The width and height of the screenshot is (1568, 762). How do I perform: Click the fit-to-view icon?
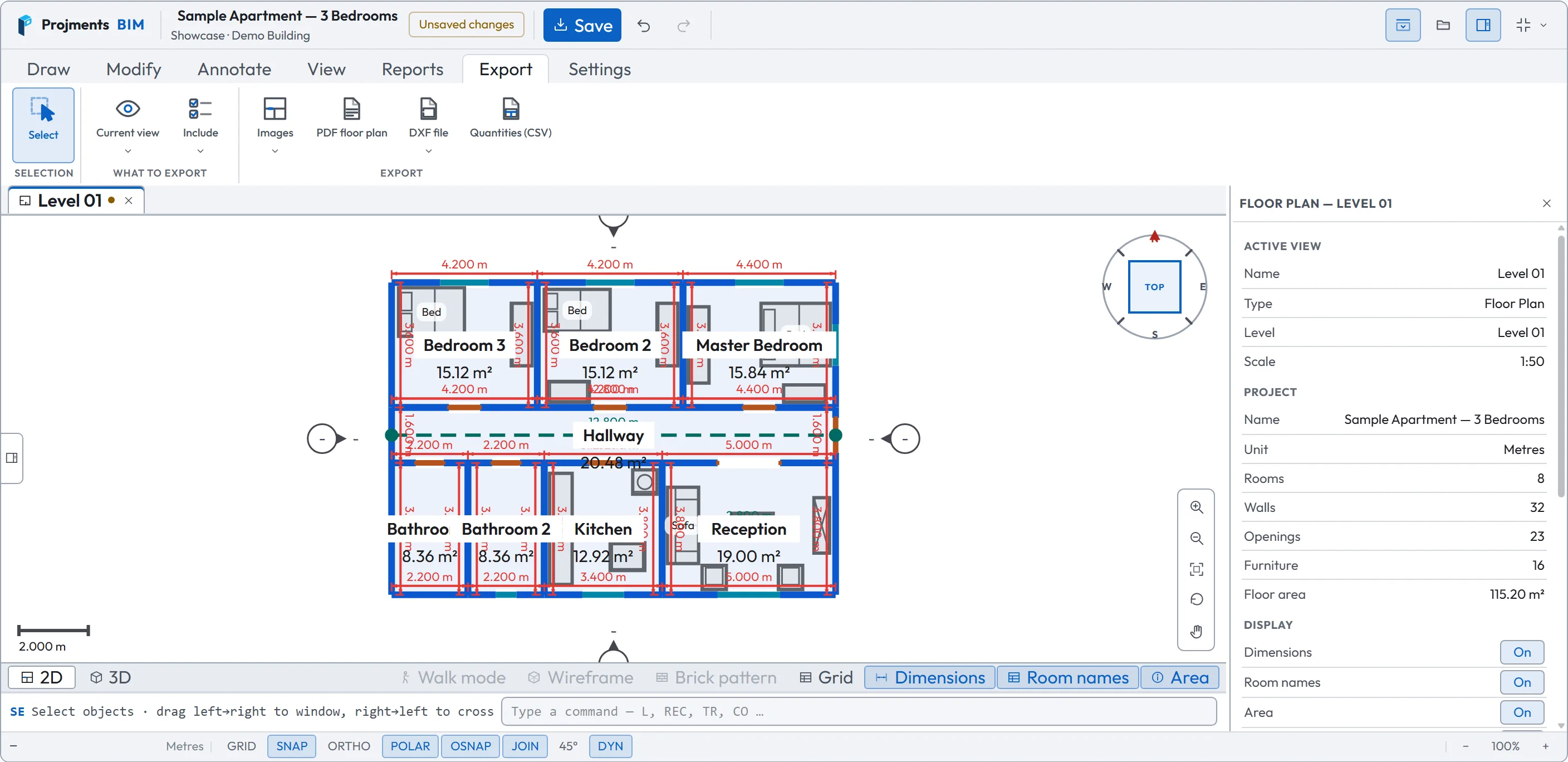[x=1196, y=569]
